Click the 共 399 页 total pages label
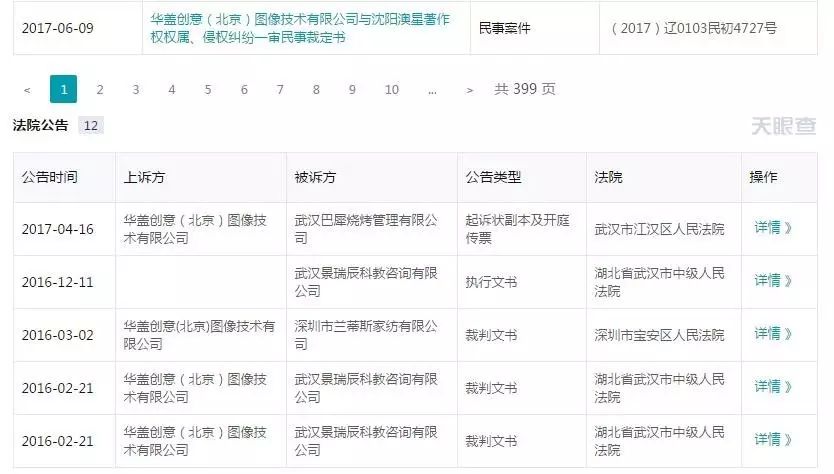Screen dimensions: 834x474 [525, 89]
